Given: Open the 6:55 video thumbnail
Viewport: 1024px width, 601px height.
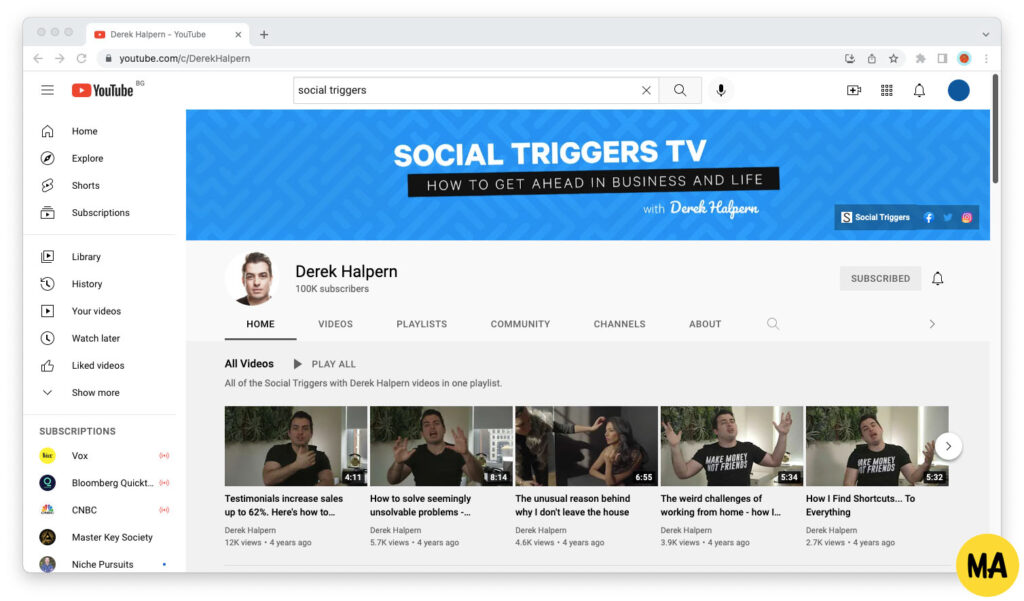Looking at the screenshot, I should (586, 446).
